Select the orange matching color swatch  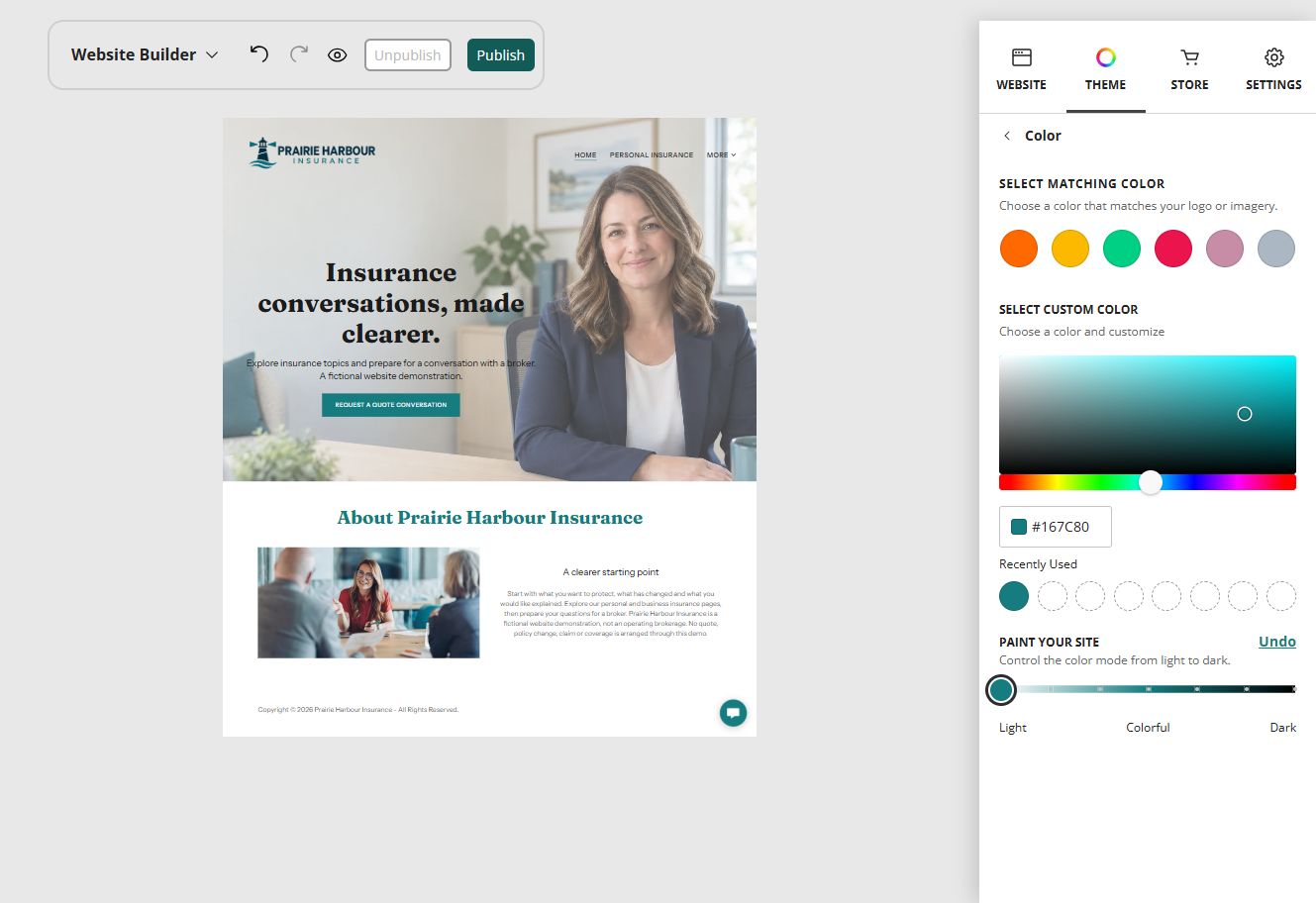tap(1019, 249)
